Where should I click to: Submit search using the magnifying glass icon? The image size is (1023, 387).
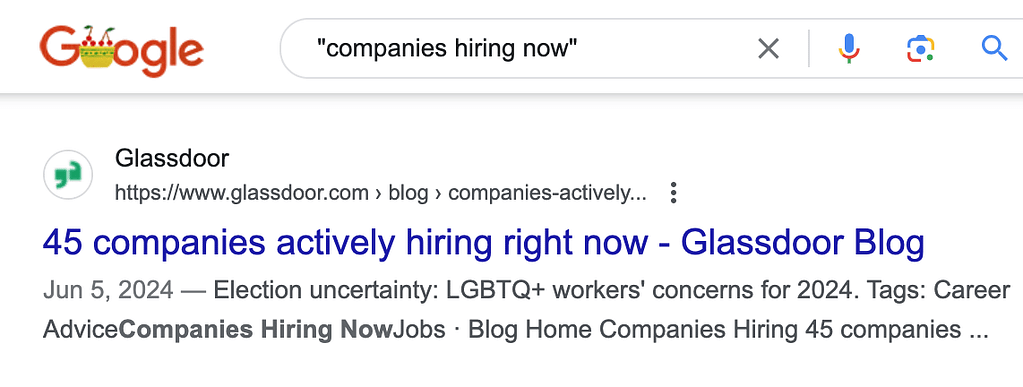pyautogui.click(x=994, y=48)
